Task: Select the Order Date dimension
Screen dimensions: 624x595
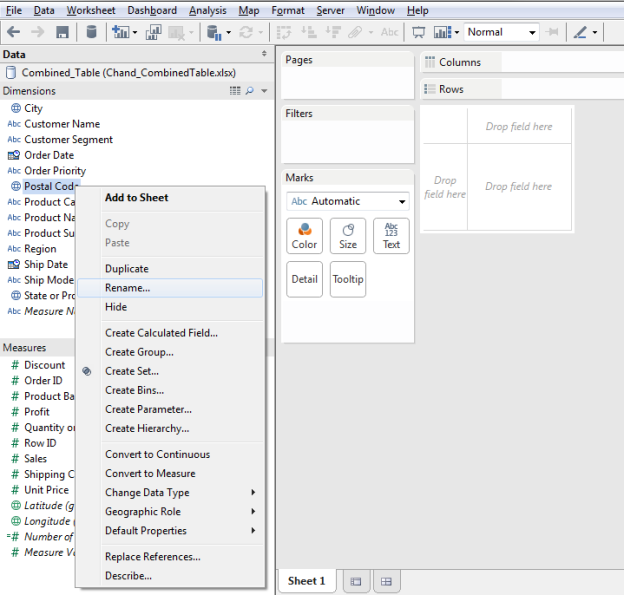Action: [x=49, y=155]
